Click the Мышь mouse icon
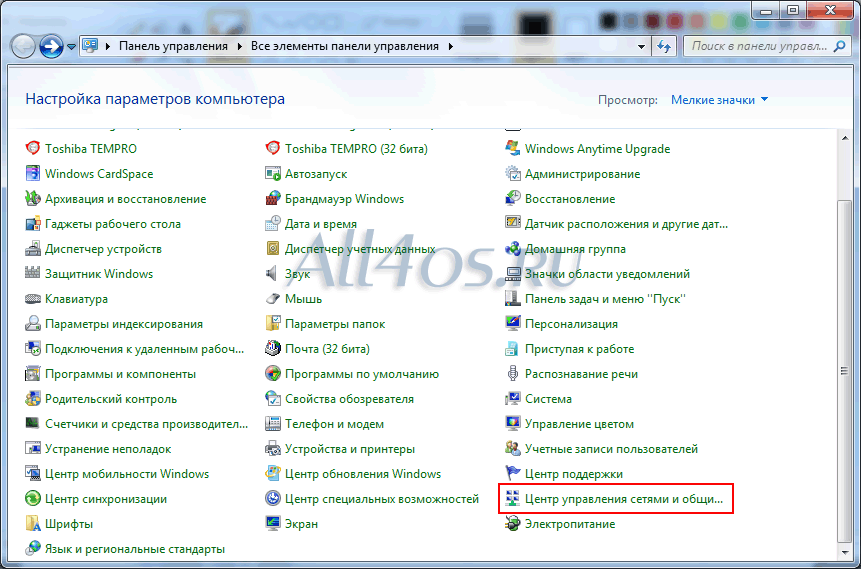The width and height of the screenshot is (861, 569). click(273, 299)
